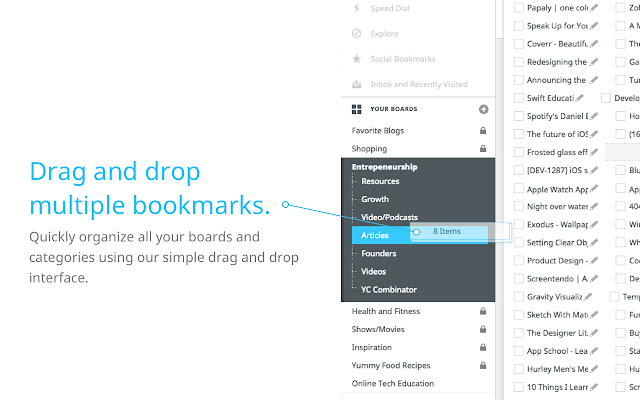Open the Resources category under Entrepreneurship
This screenshot has width=640, height=400.
point(380,182)
